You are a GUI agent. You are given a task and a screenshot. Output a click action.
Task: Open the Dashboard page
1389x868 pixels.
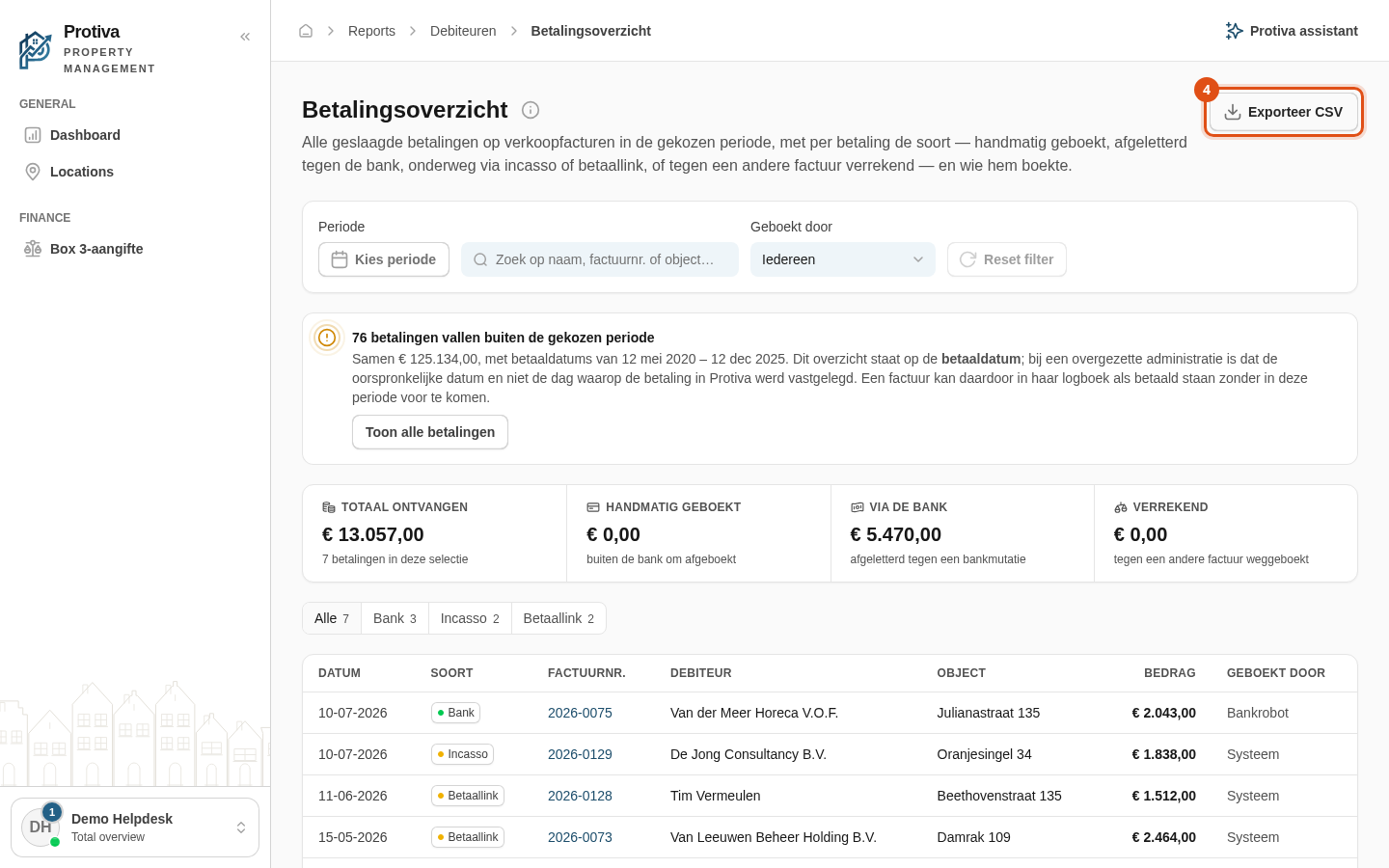coord(135,135)
